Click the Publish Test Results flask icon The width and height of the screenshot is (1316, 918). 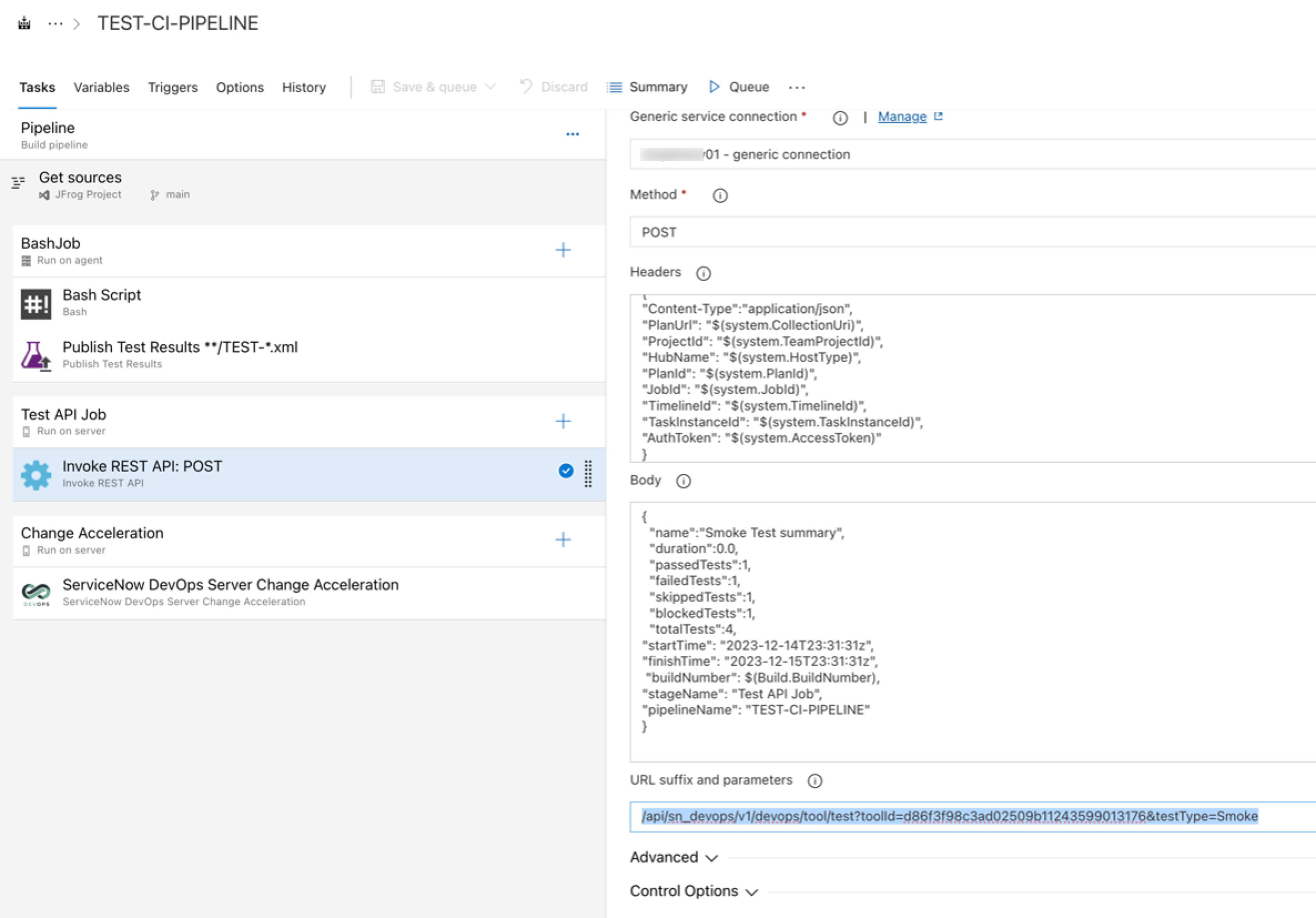click(x=36, y=356)
